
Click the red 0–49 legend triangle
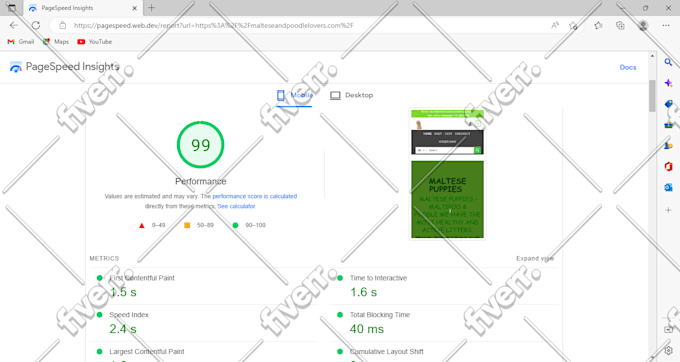(x=141, y=225)
